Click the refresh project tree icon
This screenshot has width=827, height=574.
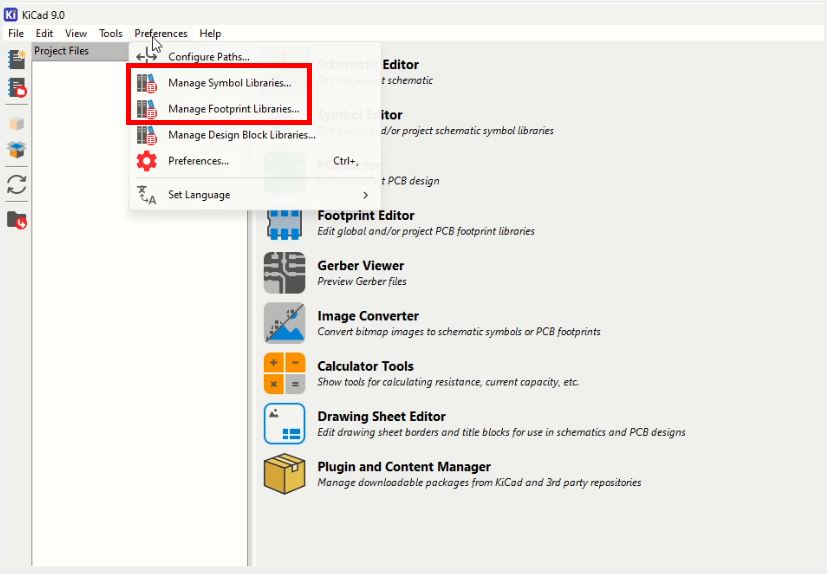click(17, 185)
